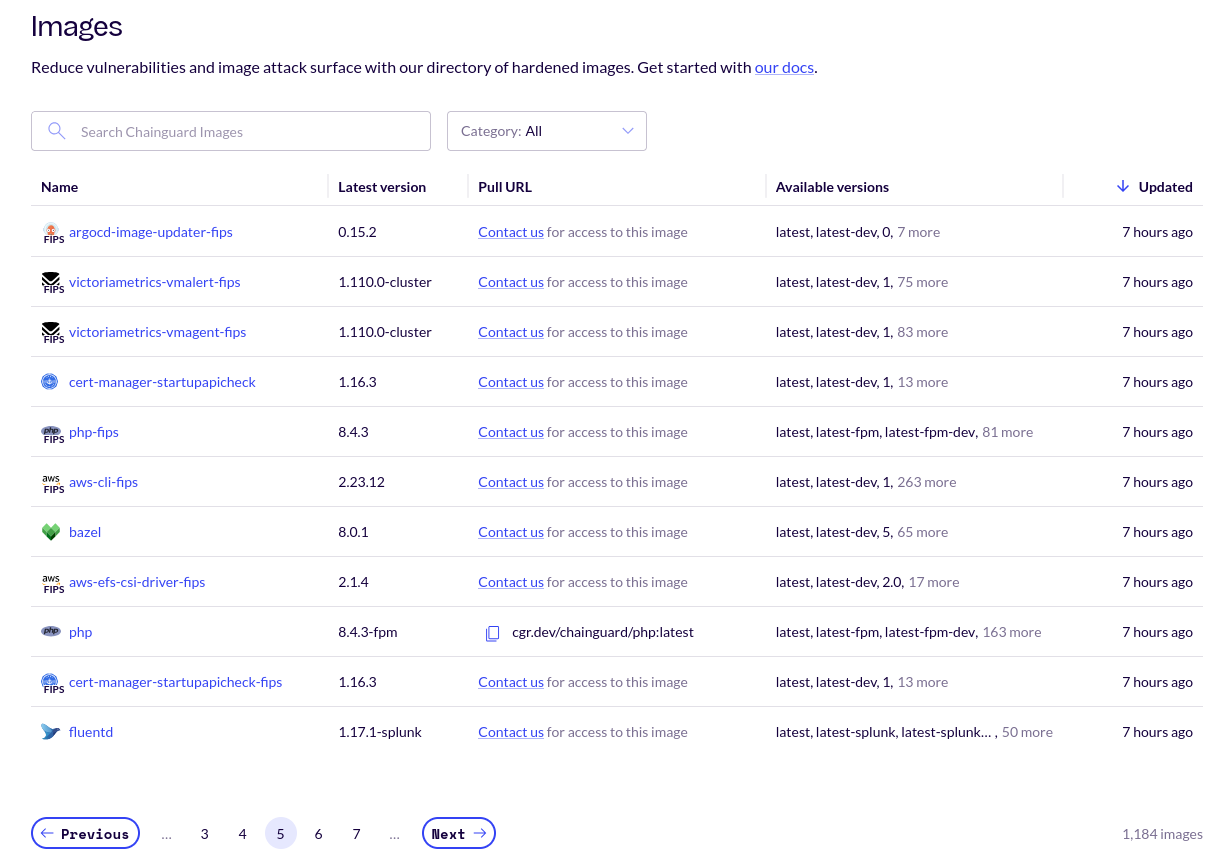Click the aws-cli-fips AWS logo icon
This screenshot has height=864, width=1226.
pyautogui.click(x=51, y=481)
